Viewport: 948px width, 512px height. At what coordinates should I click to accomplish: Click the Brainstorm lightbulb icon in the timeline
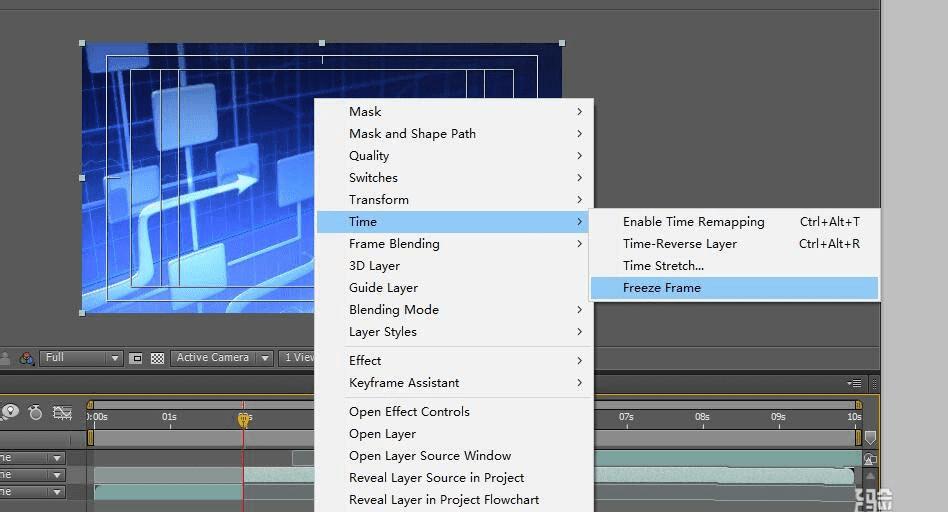[10, 413]
